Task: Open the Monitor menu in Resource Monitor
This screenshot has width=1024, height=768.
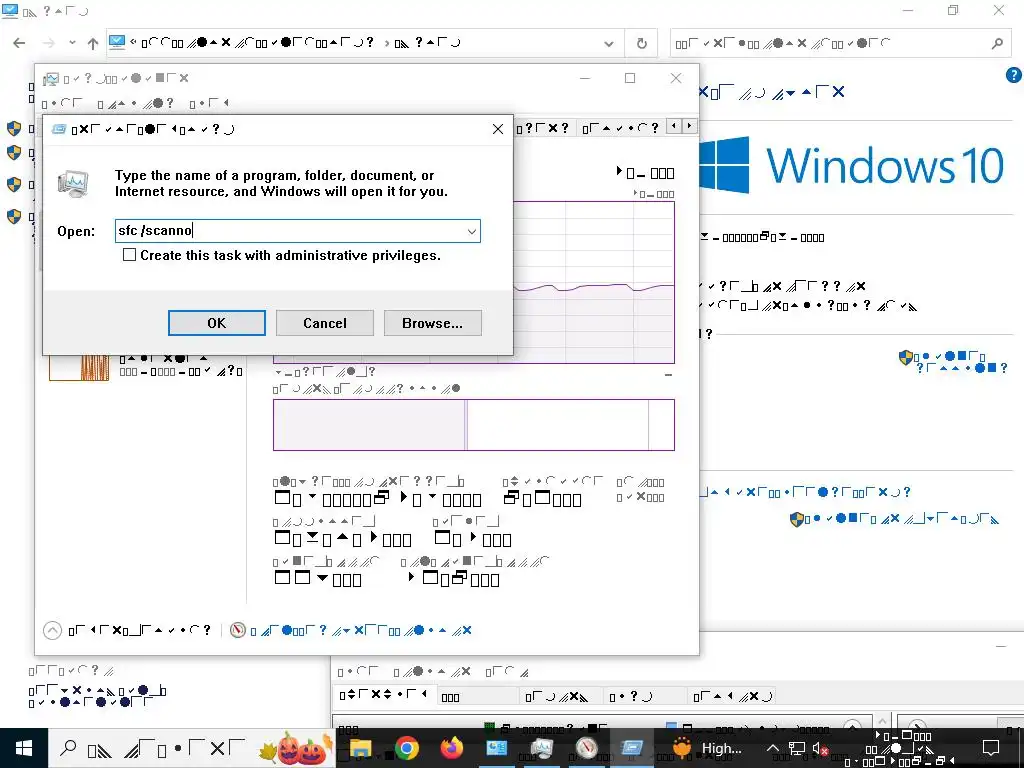Action: 432,671
